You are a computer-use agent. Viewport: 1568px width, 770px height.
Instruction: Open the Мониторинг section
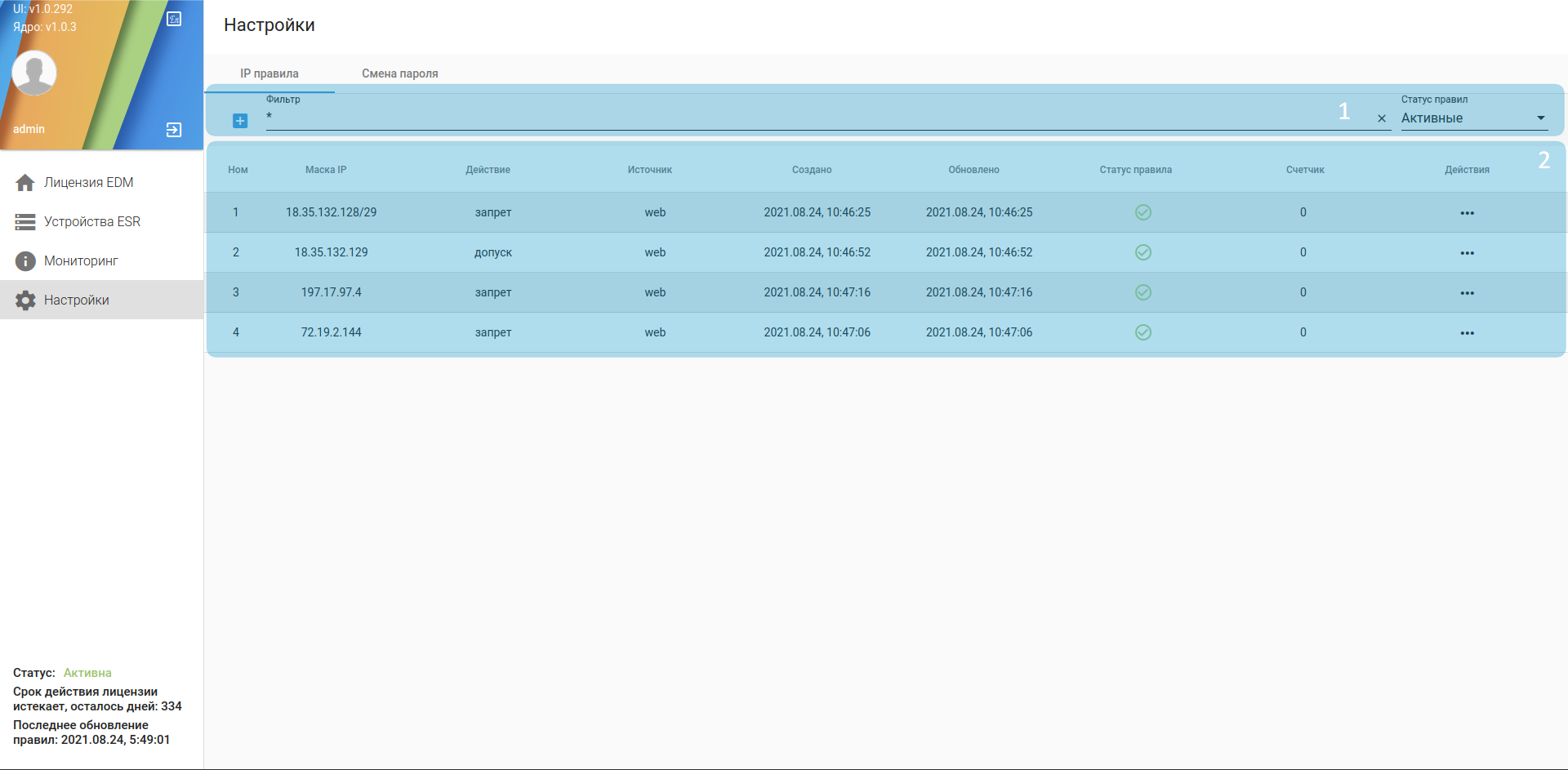click(x=101, y=261)
